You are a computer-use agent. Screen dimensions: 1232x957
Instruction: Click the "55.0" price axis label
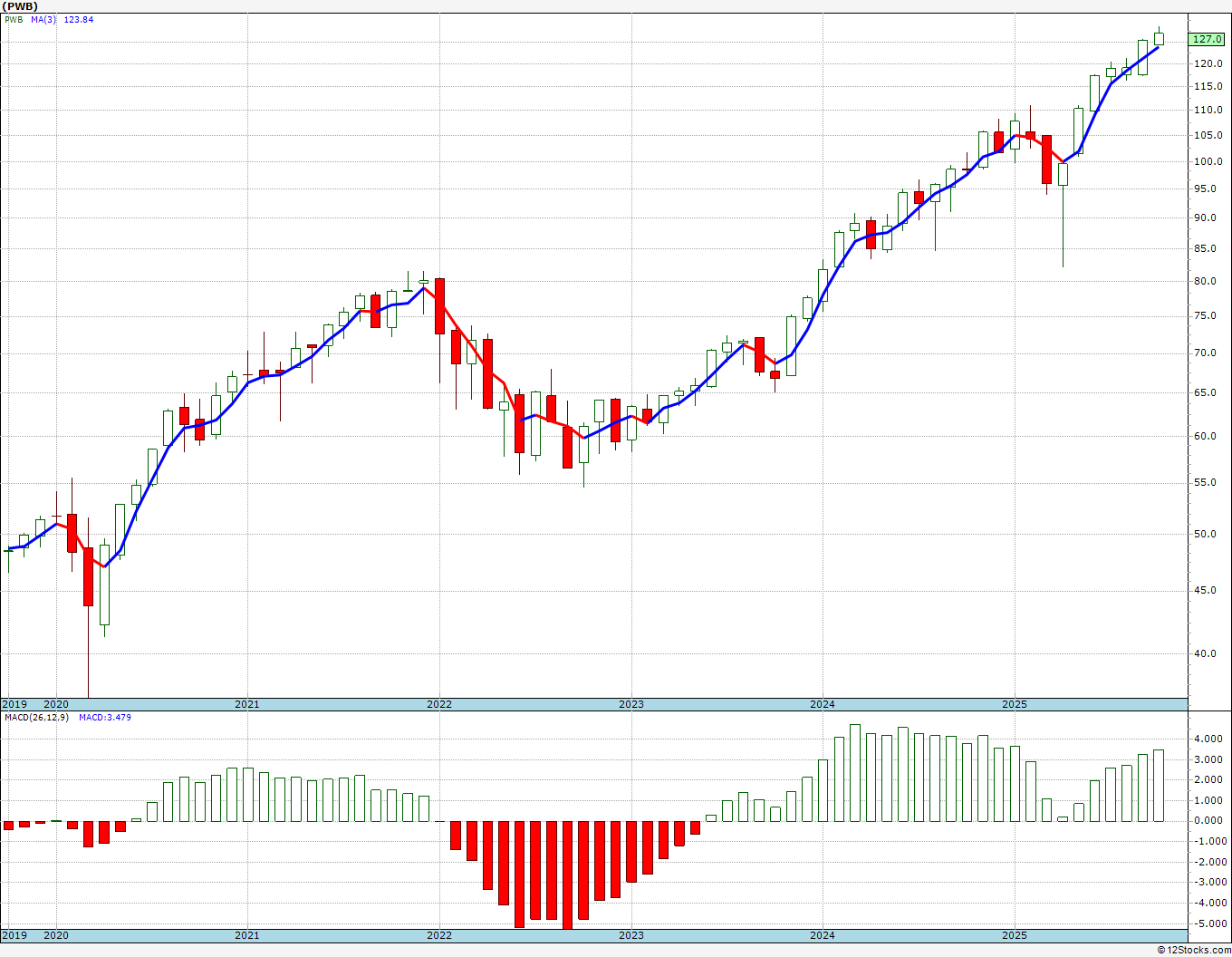(x=1206, y=482)
